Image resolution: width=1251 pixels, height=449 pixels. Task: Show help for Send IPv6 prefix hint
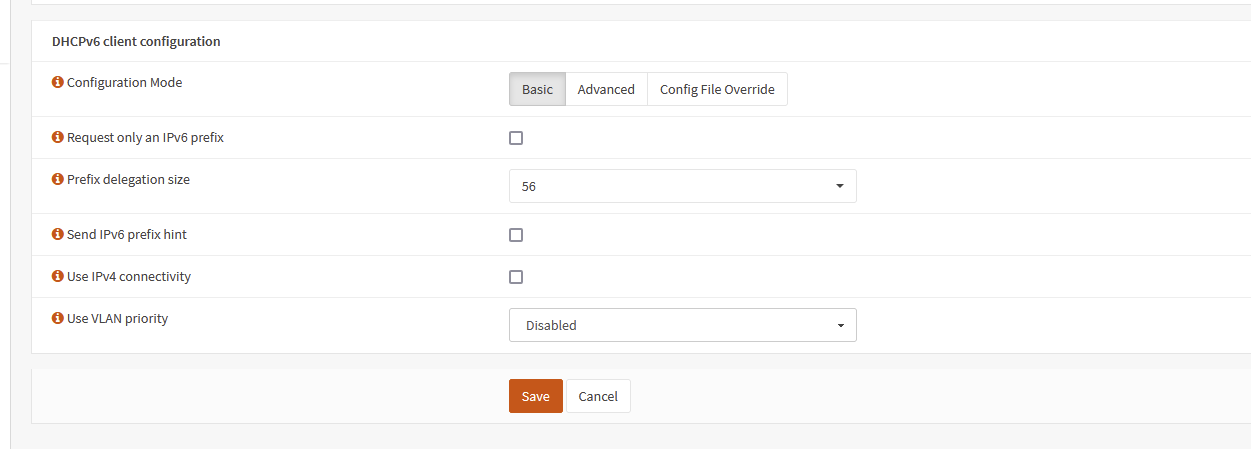[57, 235]
